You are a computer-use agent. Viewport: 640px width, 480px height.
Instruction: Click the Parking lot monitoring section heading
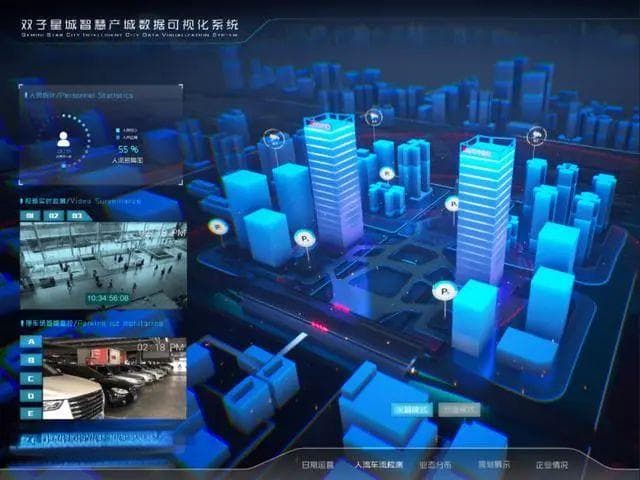(x=92, y=323)
